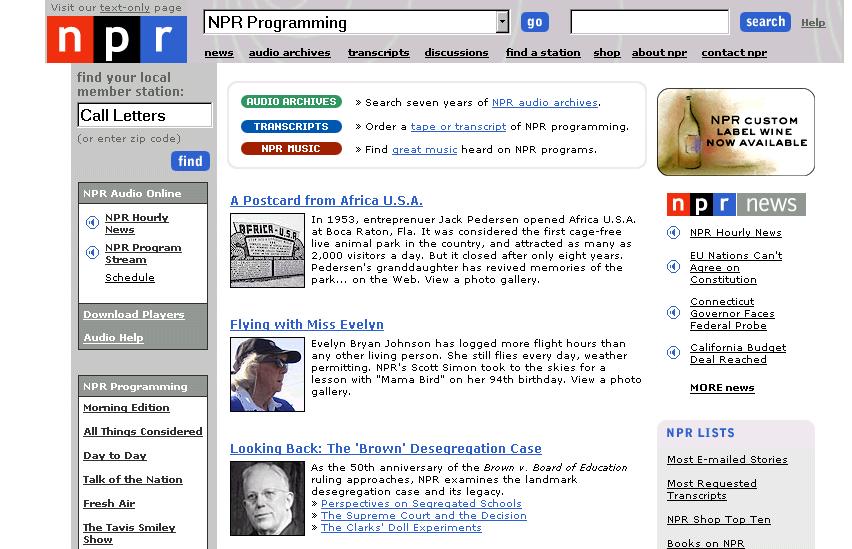Click speaker icon beside California Budget story
Viewport: 852px width, 549px height.
(x=673, y=353)
